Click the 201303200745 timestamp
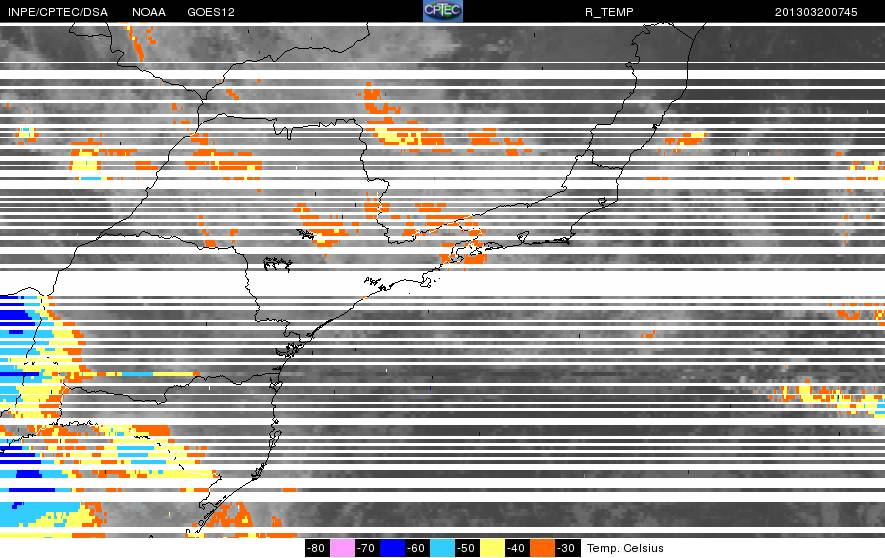This screenshot has height=558, width=885. tap(816, 12)
